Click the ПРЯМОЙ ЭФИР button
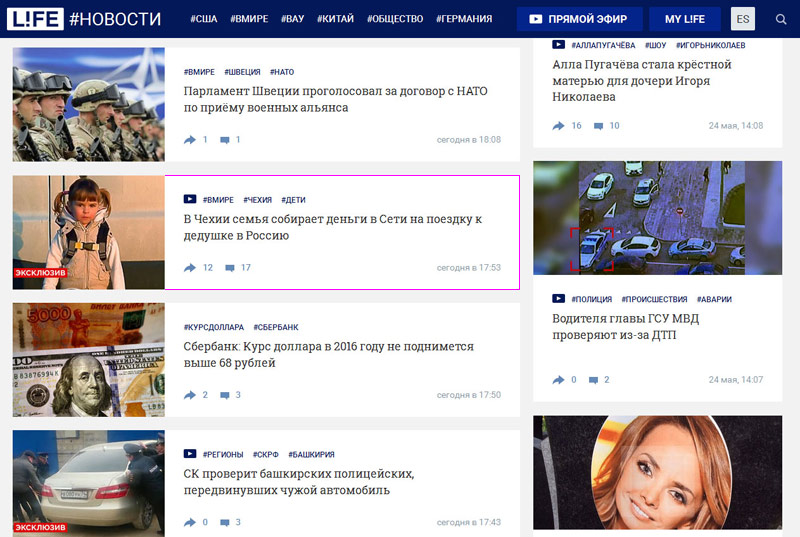Viewport: 800px width, 537px height. pos(579,19)
